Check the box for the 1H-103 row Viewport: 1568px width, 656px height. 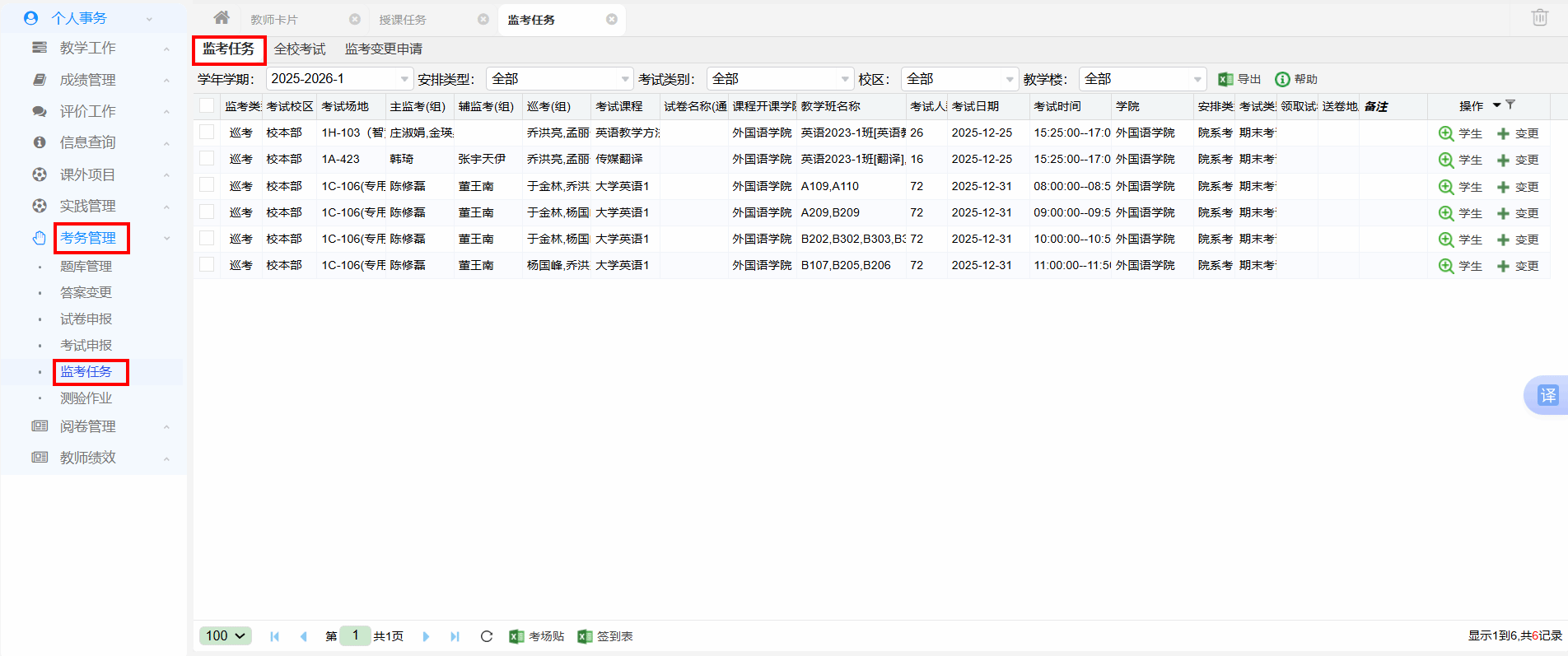click(x=207, y=133)
